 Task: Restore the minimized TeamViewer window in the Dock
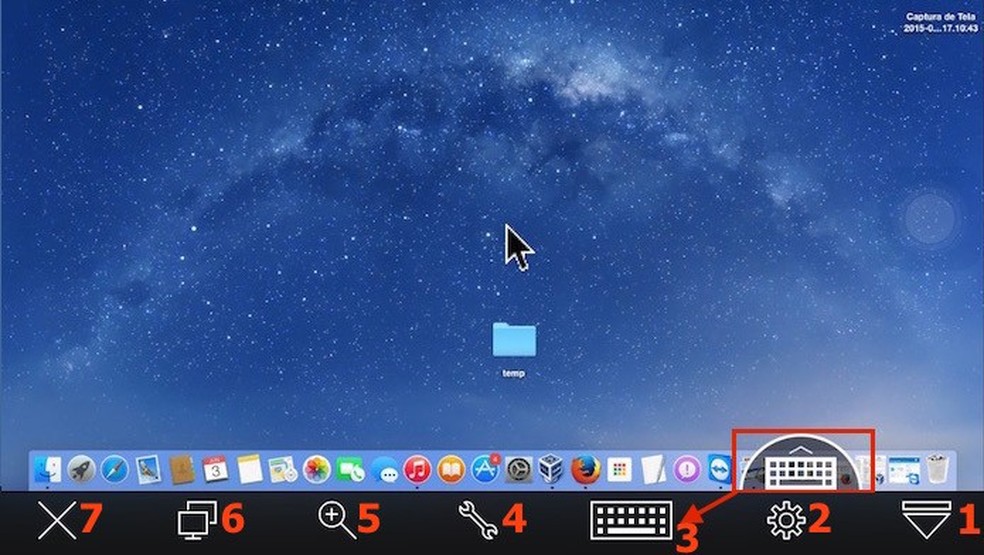(904, 470)
